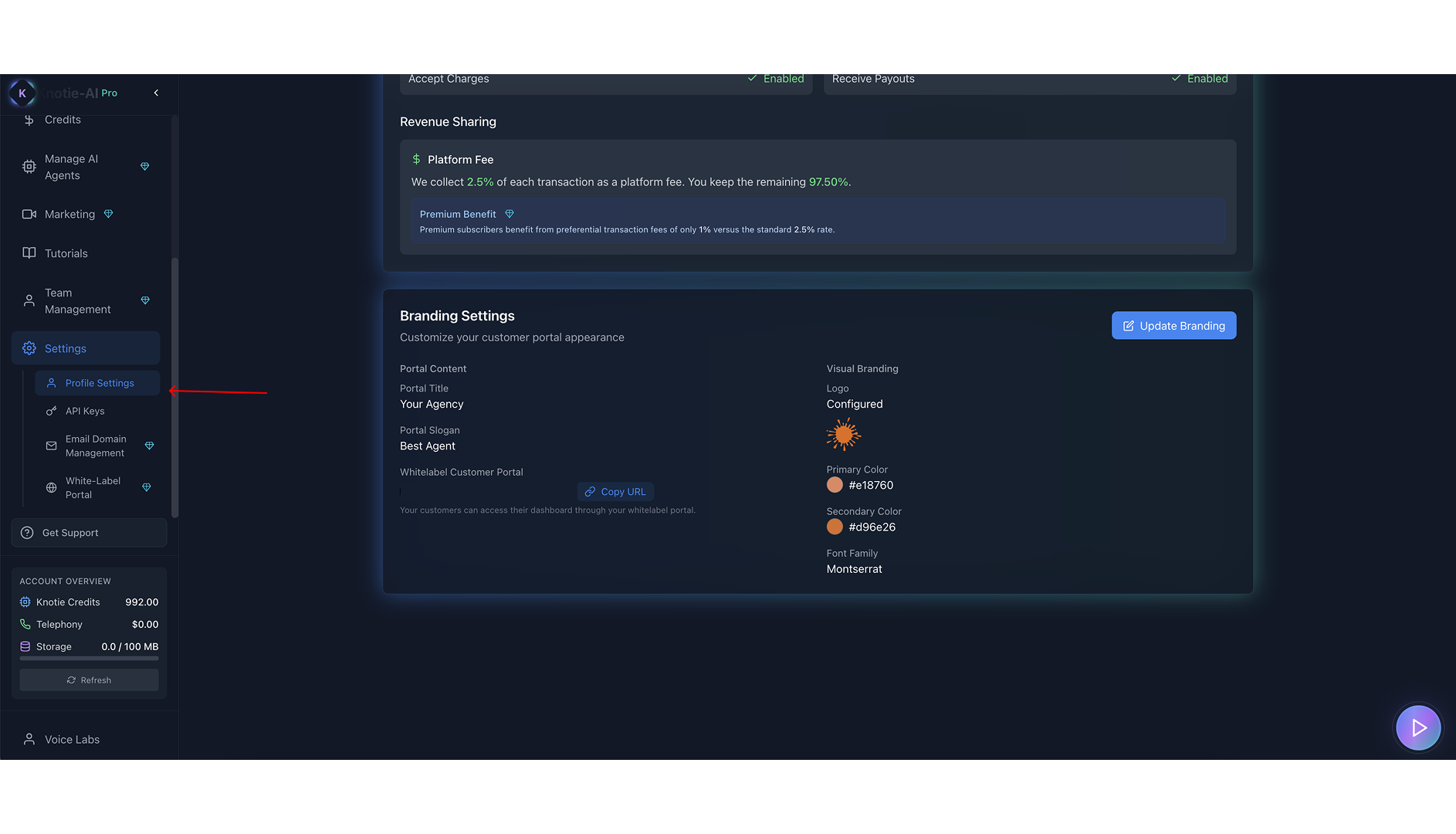
Task: Click the Email Domain envelope icon
Action: (x=52, y=446)
